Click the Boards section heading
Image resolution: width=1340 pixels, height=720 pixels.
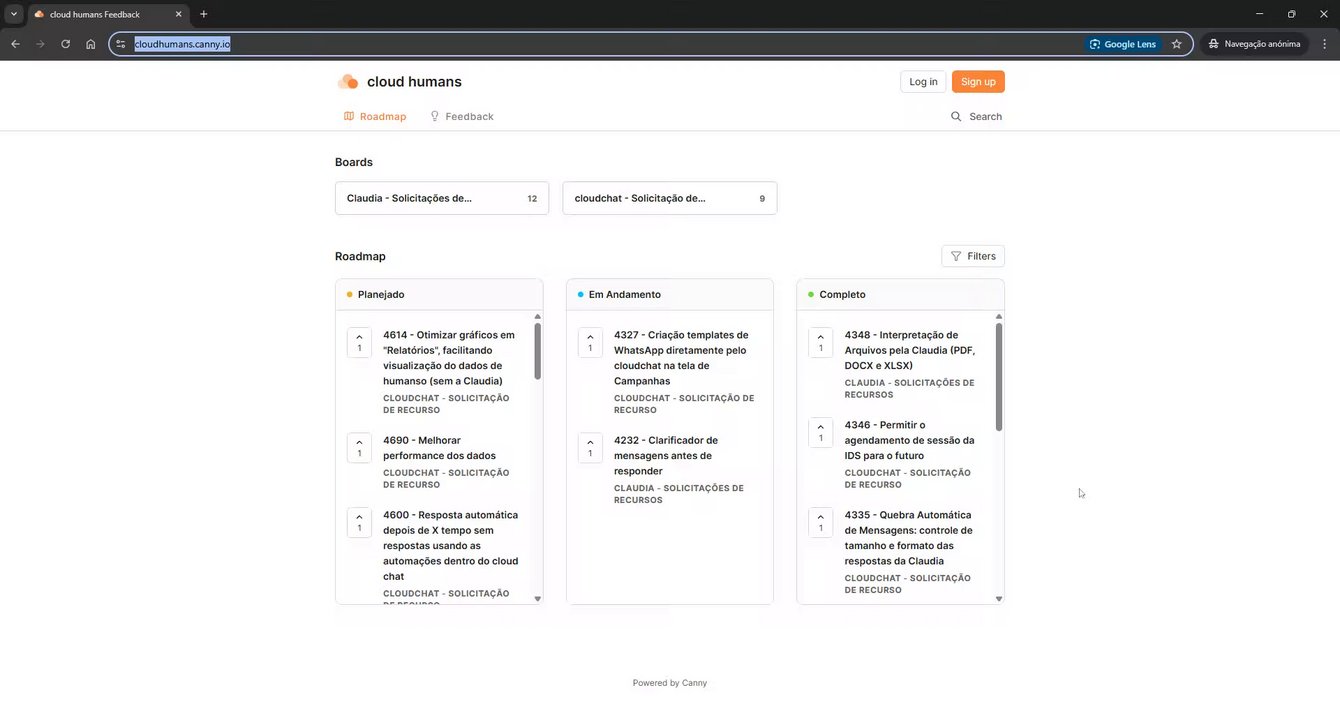[354, 162]
